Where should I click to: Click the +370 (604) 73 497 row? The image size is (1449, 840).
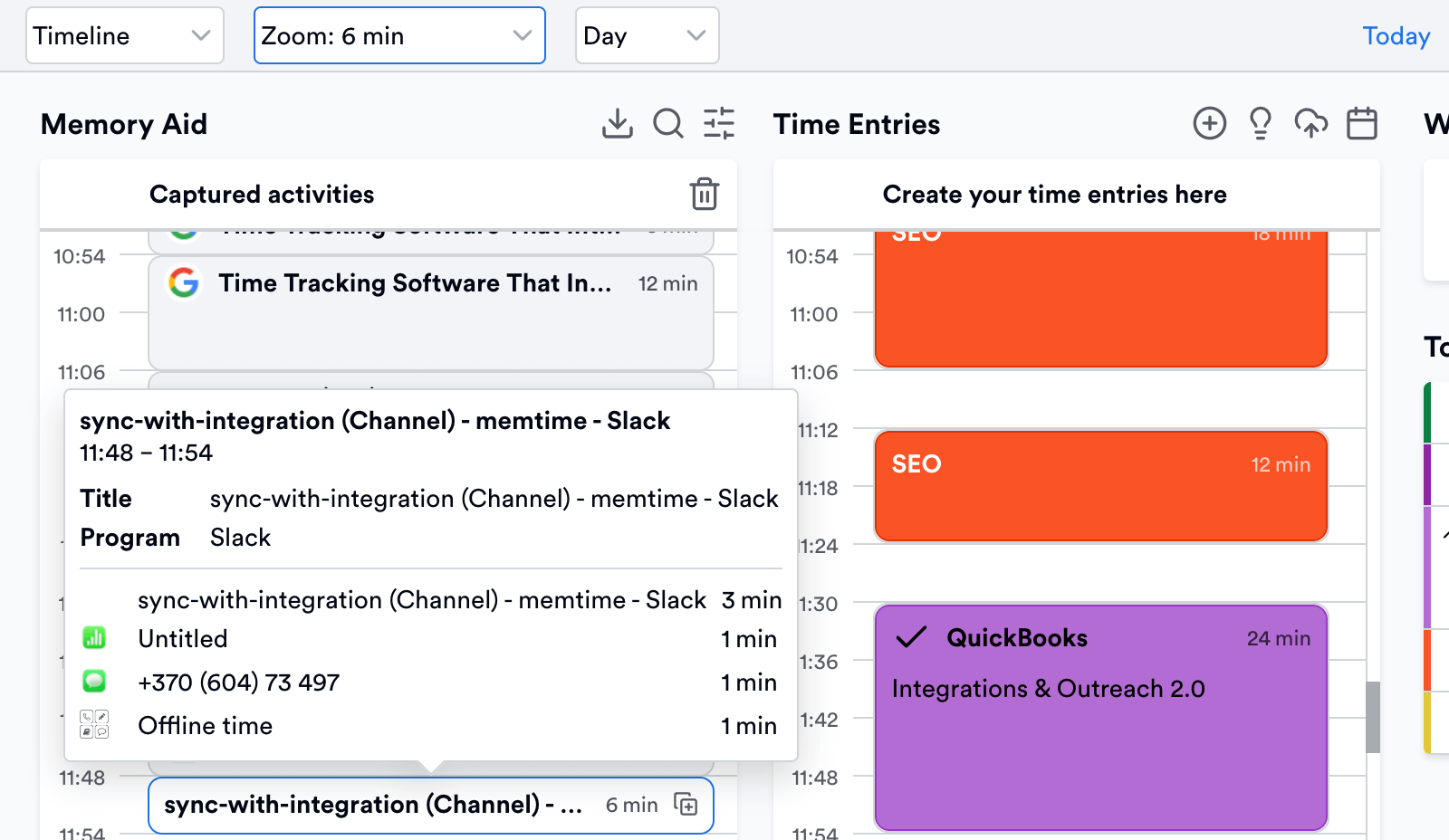430,682
